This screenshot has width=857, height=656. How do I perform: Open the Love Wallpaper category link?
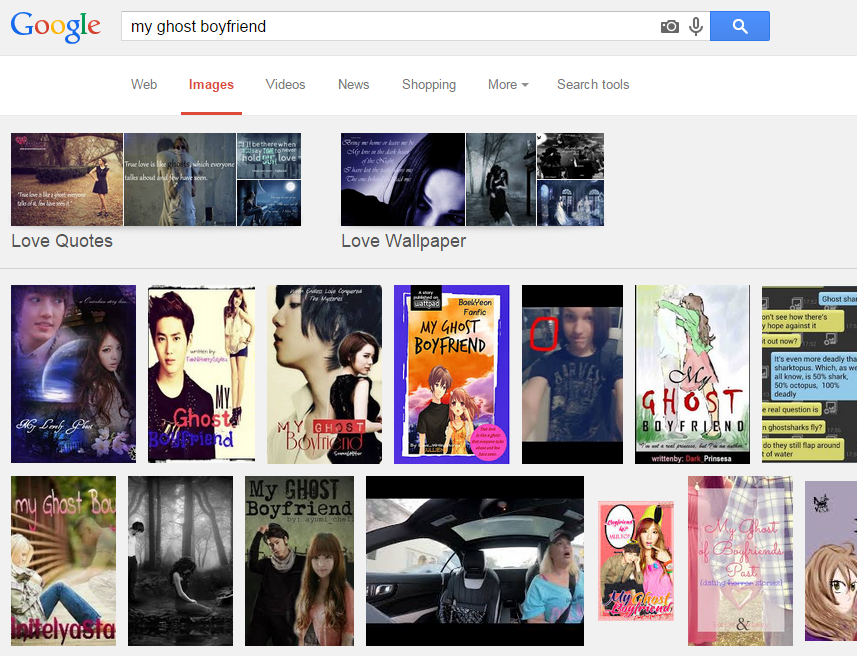[403, 241]
